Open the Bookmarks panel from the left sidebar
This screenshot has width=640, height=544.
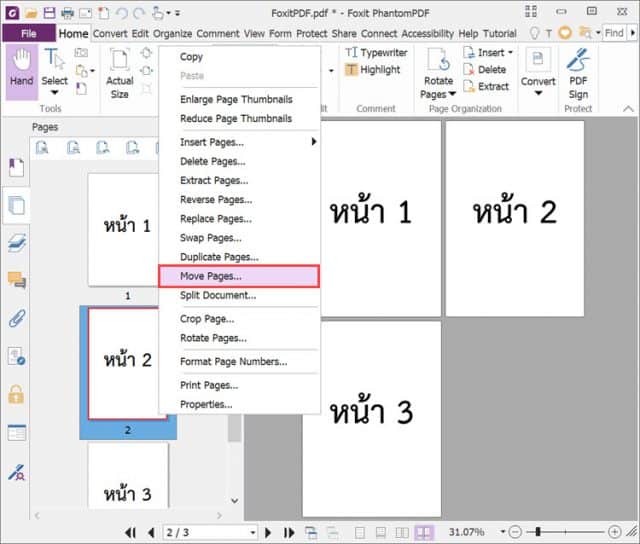(16, 167)
